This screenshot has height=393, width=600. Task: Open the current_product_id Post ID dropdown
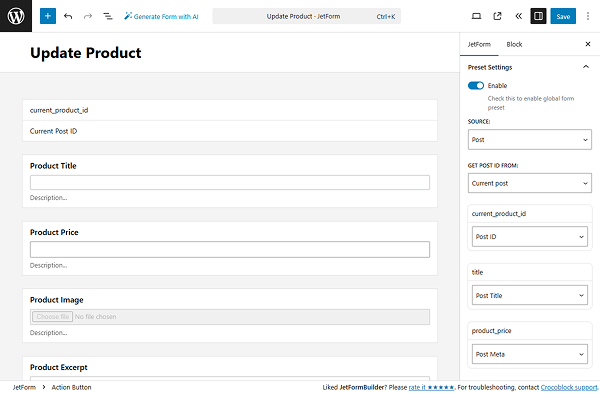click(530, 236)
